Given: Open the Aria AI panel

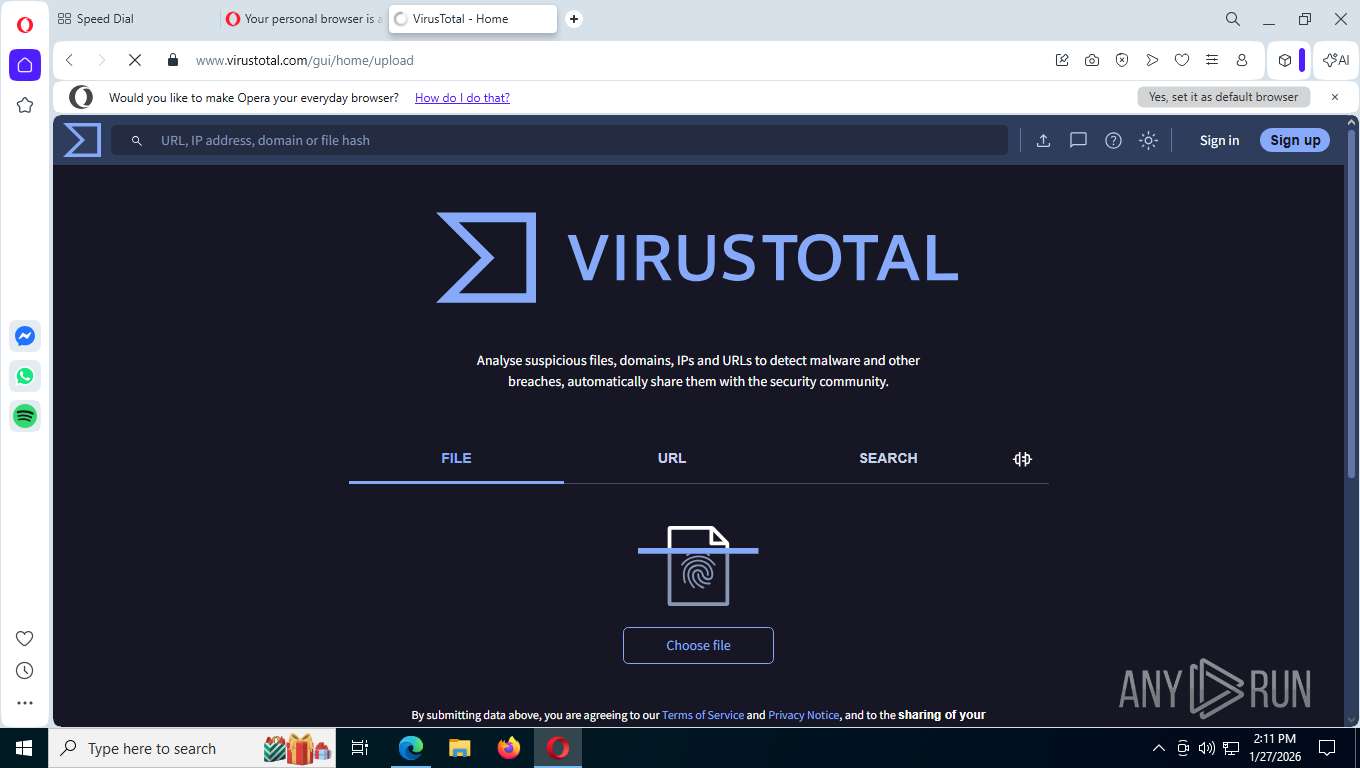Looking at the screenshot, I should click(1336, 60).
